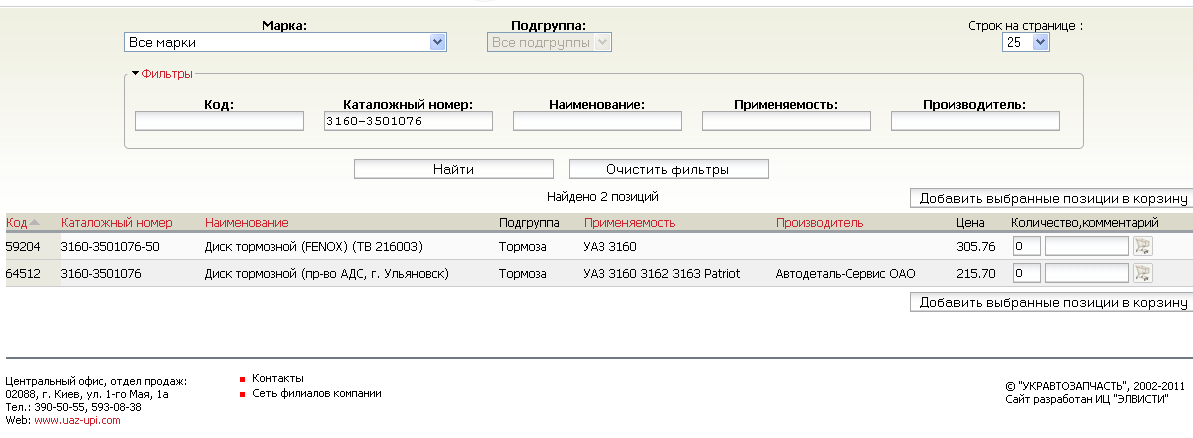
Task: Click code cell 59204
Action: coord(21,246)
